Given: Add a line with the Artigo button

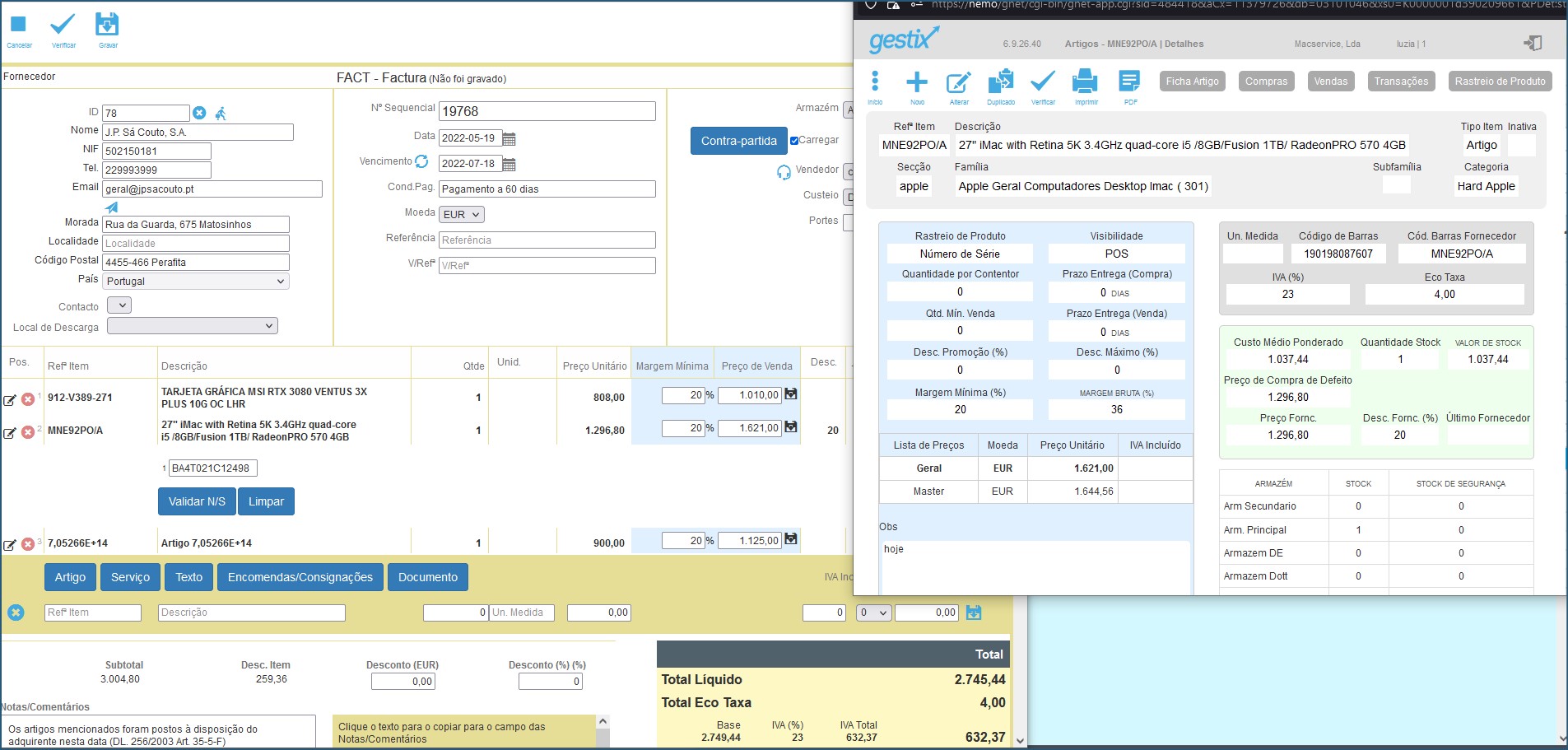Looking at the screenshot, I should (x=70, y=577).
